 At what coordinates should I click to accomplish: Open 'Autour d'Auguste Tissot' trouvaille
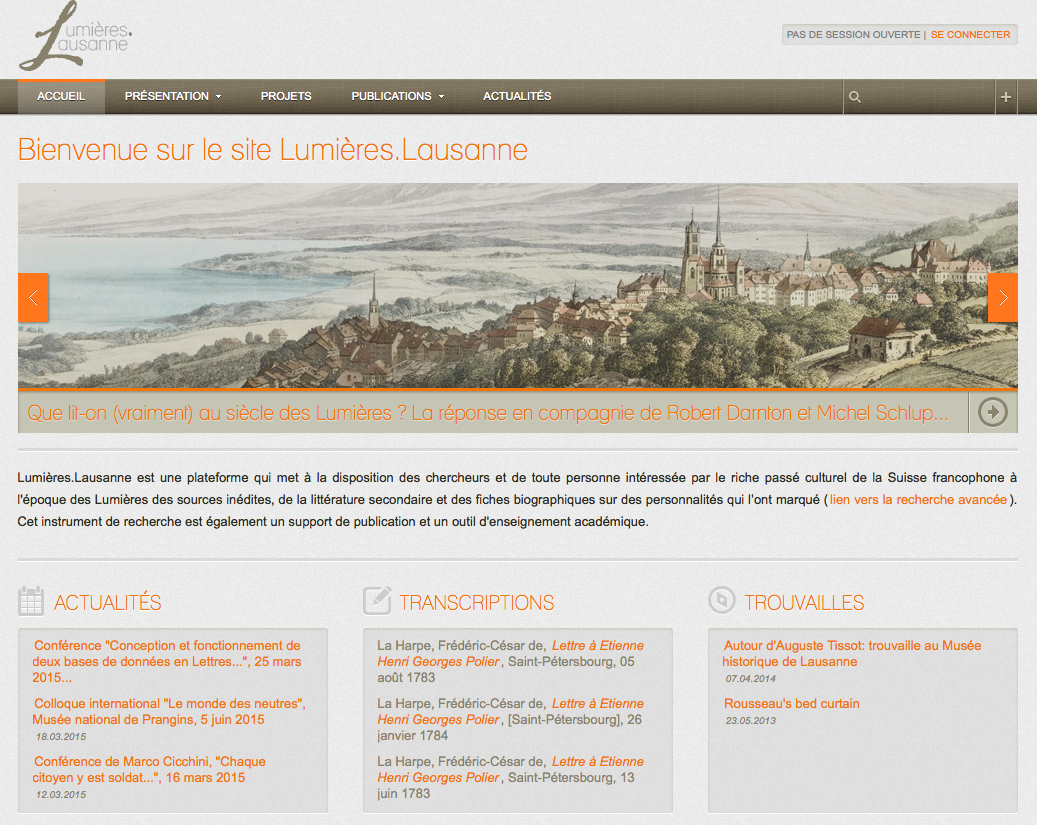tap(852, 653)
